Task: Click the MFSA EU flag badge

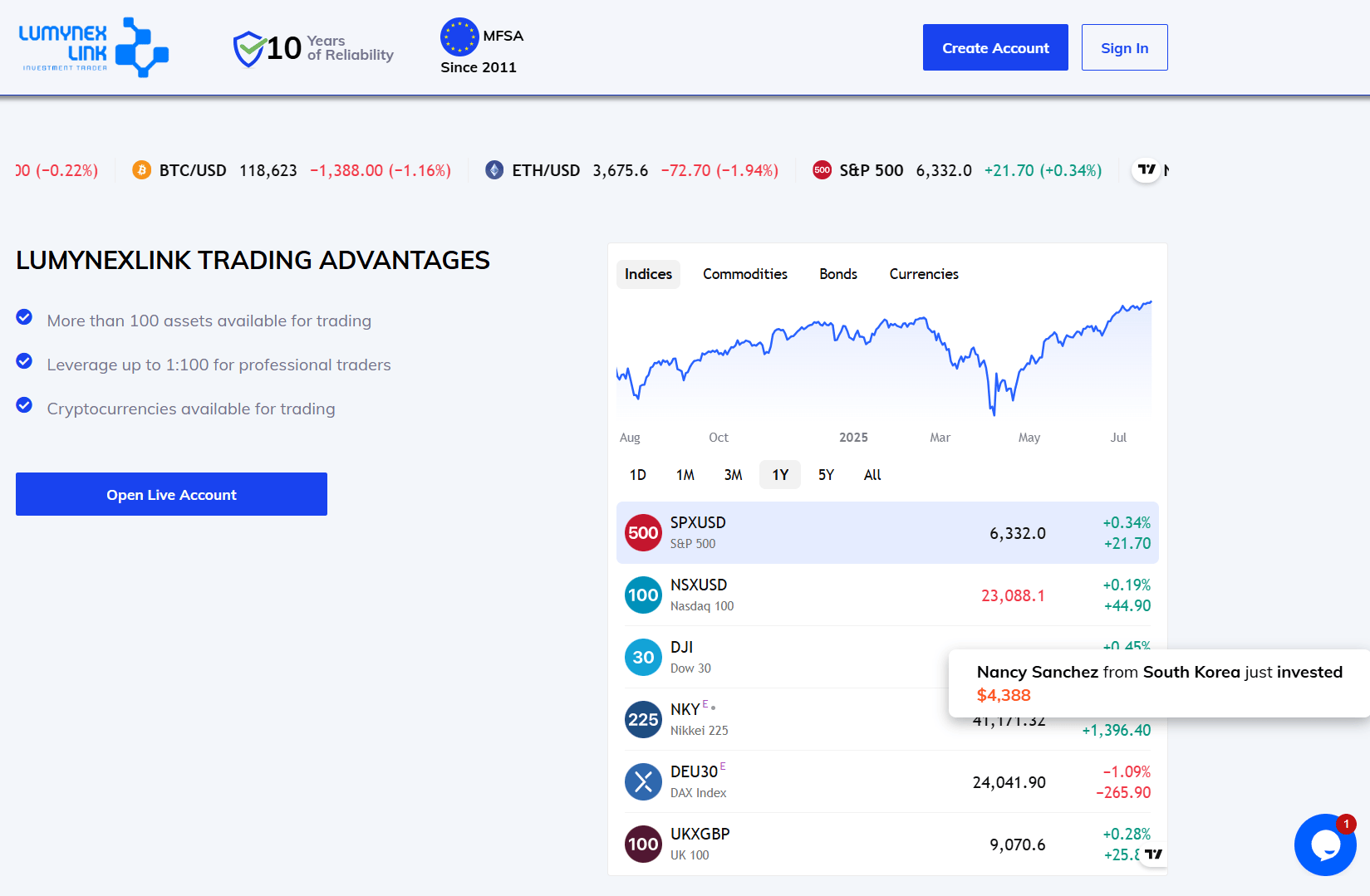Action: pyautogui.click(x=459, y=37)
